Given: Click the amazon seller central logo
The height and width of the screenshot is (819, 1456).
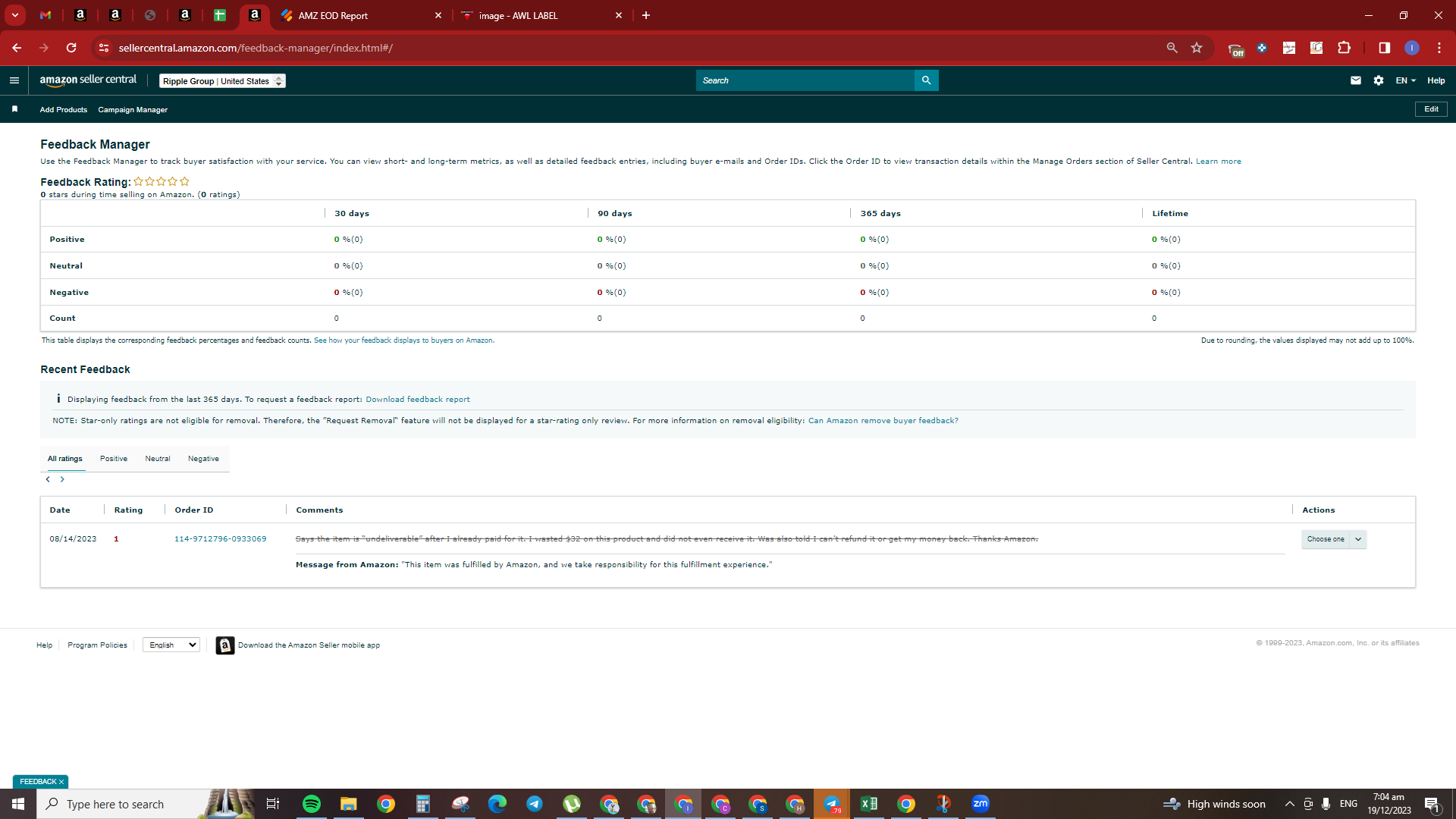Looking at the screenshot, I should coord(88,80).
